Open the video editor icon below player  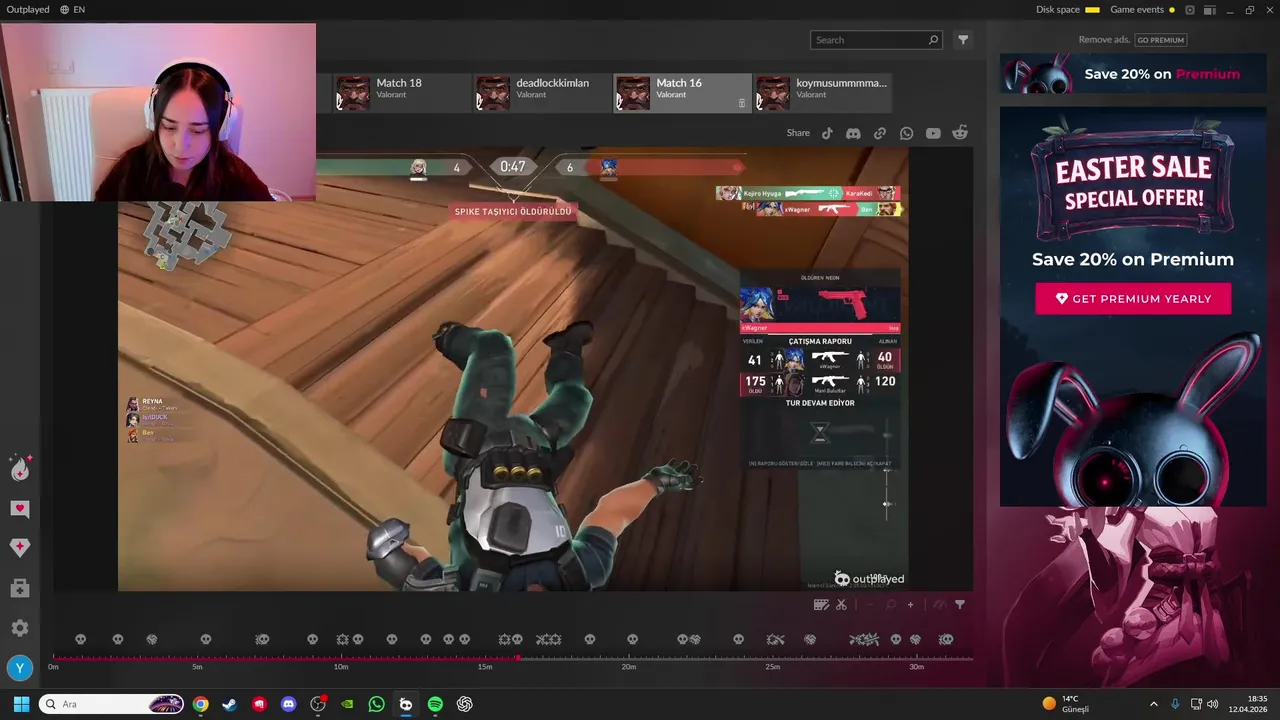821,604
